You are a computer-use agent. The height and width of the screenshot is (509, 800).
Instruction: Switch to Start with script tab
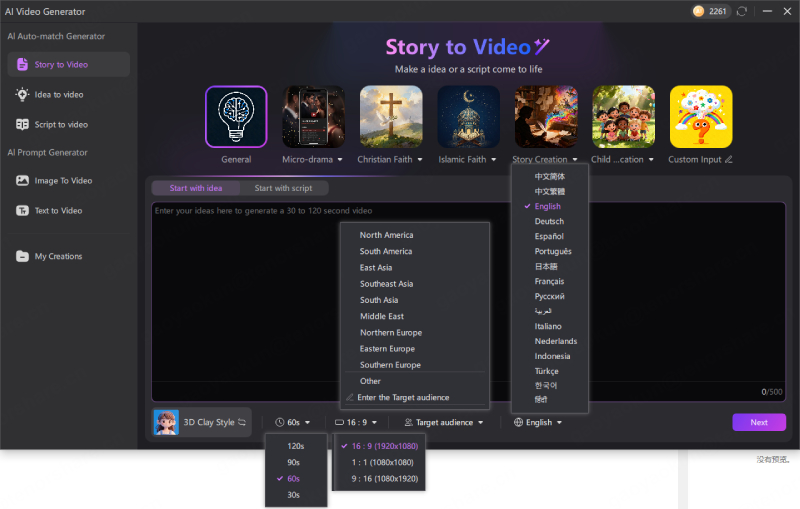click(x=283, y=188)
